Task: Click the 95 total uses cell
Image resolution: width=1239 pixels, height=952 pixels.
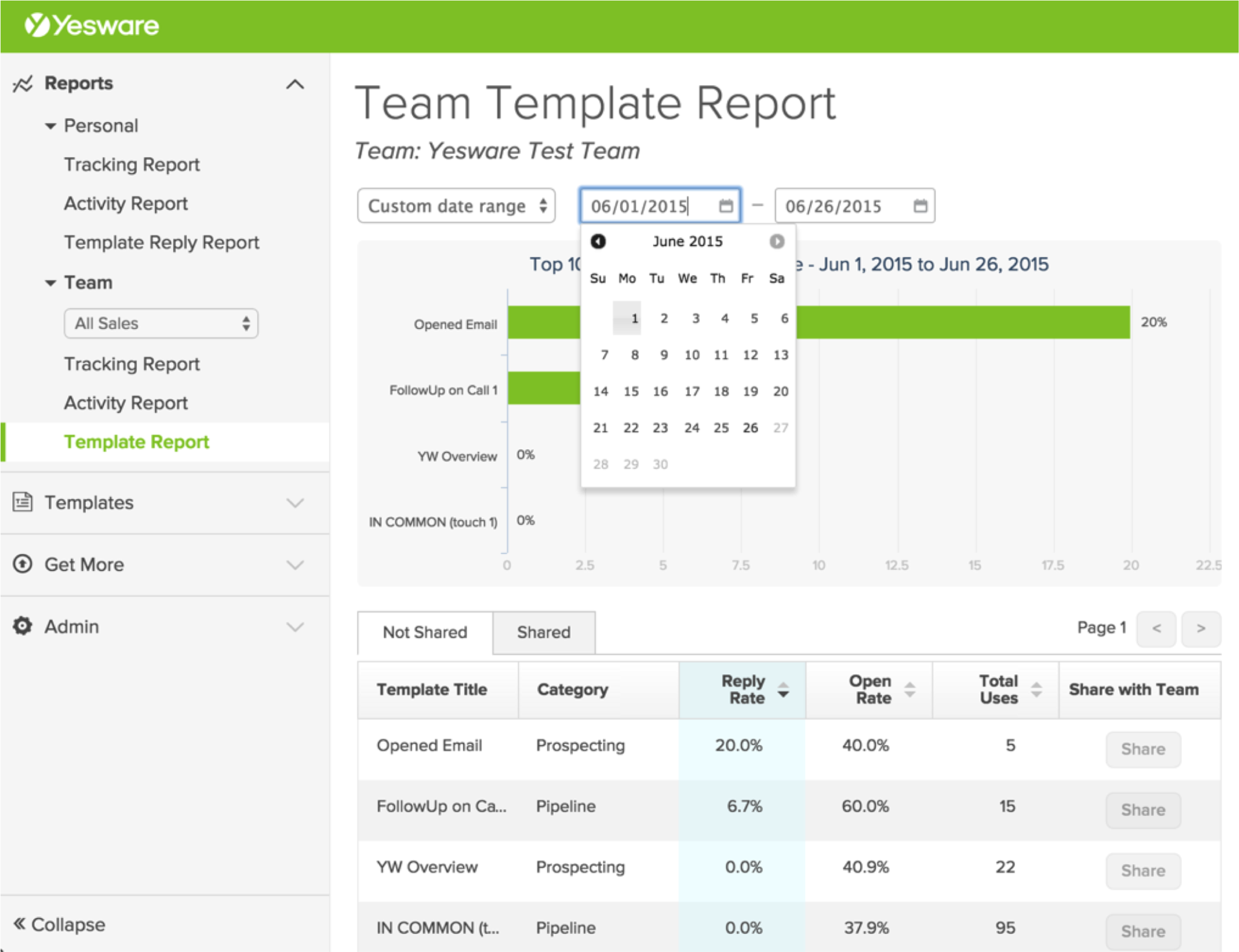Action: 1005,928
